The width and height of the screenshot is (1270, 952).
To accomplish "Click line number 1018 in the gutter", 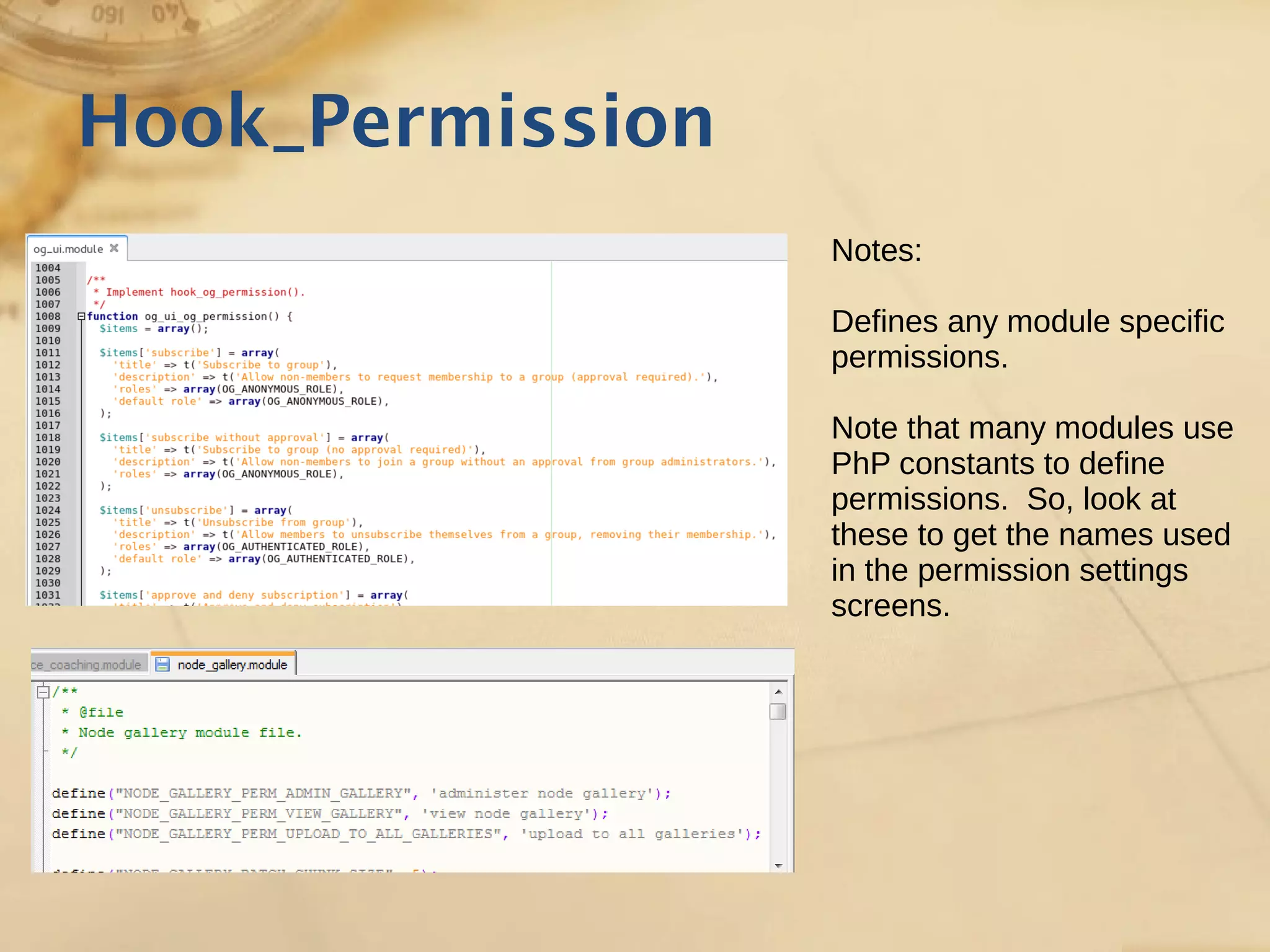I will [x=48, y=438].
